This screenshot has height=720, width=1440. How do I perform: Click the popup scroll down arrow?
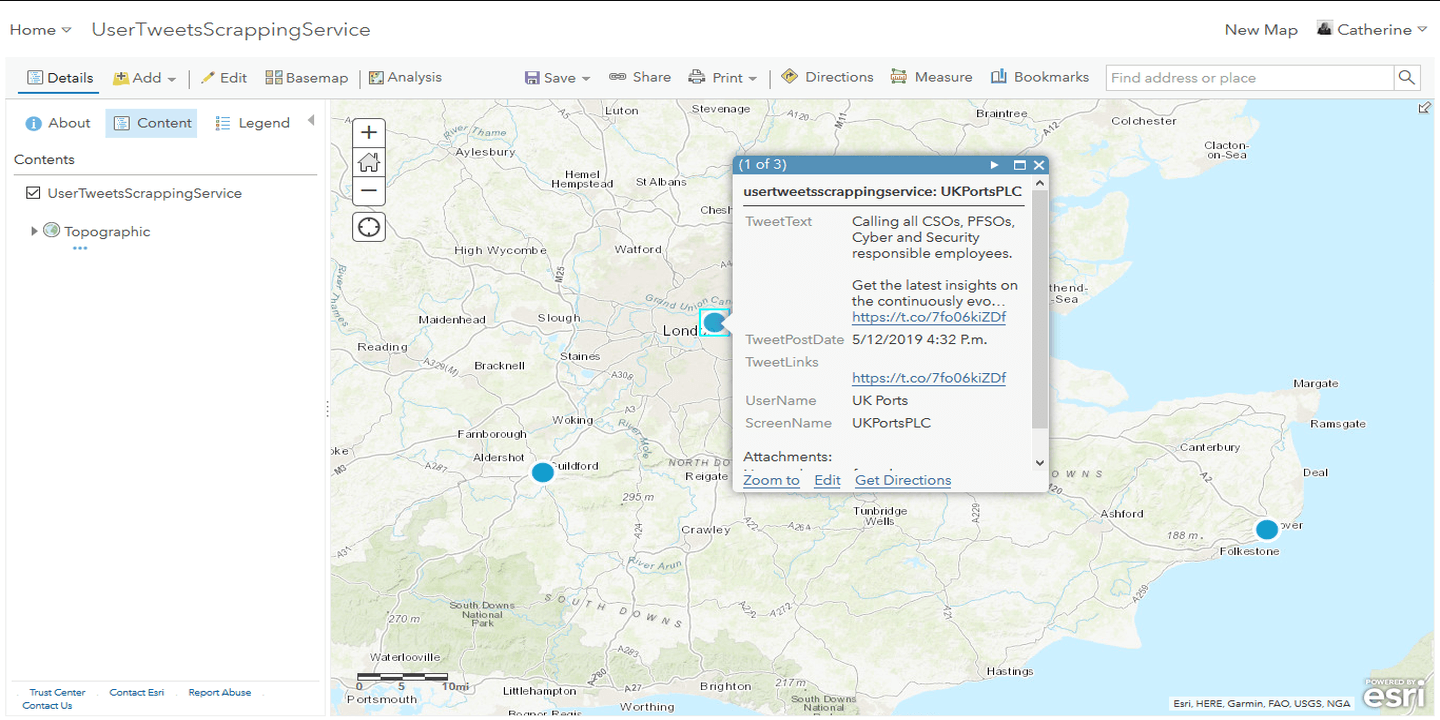[x=1039, y=463]
